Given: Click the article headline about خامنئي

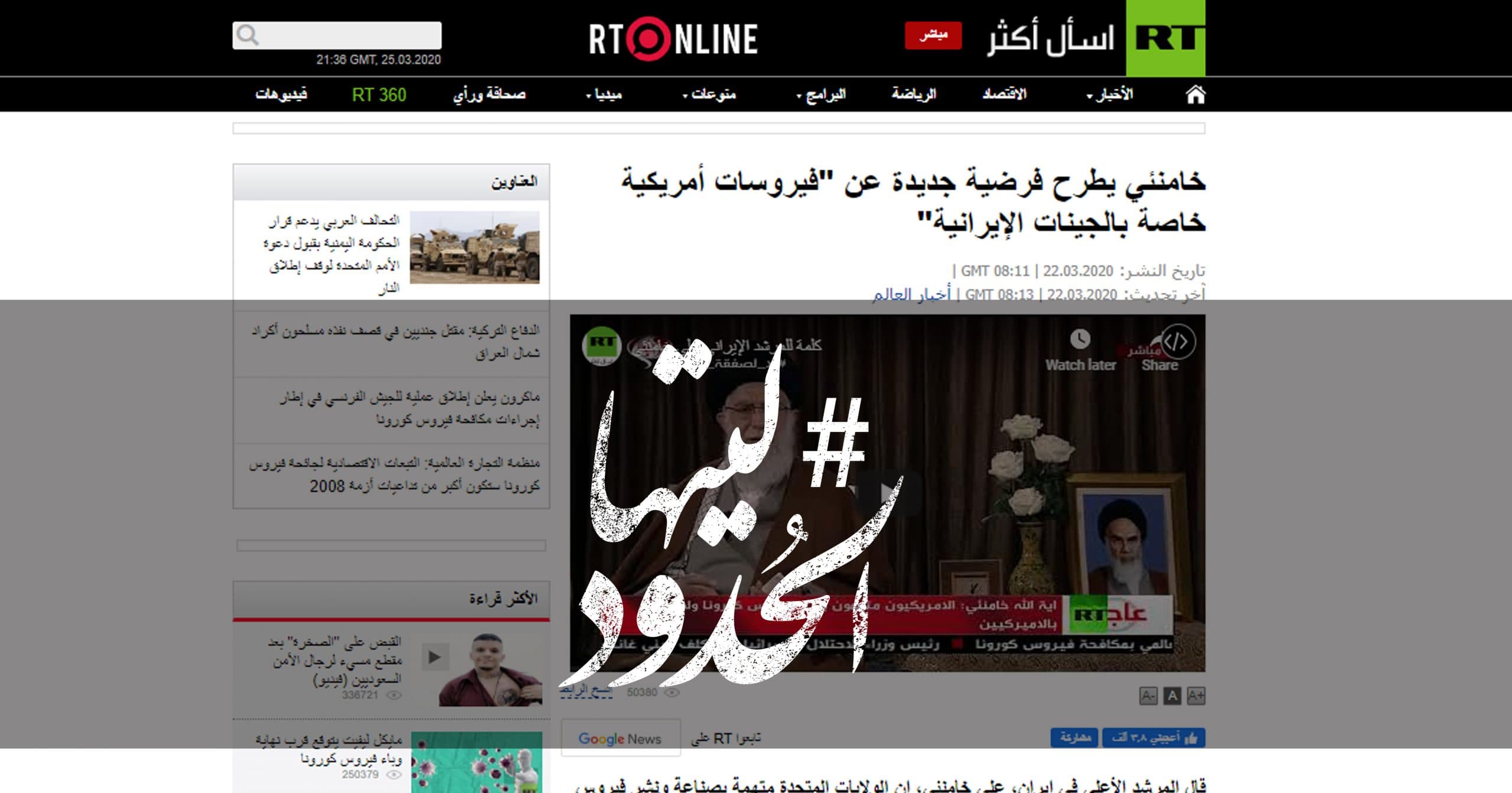Looking at the screenshot, I should [x=914, y=201].
